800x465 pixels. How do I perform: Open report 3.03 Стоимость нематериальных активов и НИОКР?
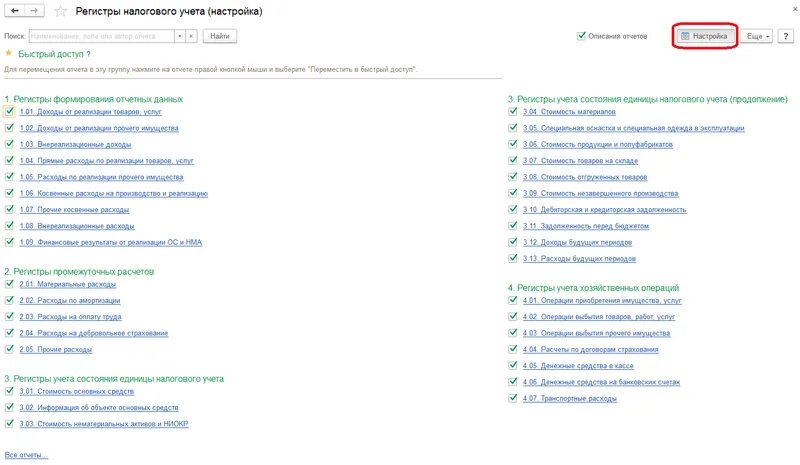pos(104,424)
